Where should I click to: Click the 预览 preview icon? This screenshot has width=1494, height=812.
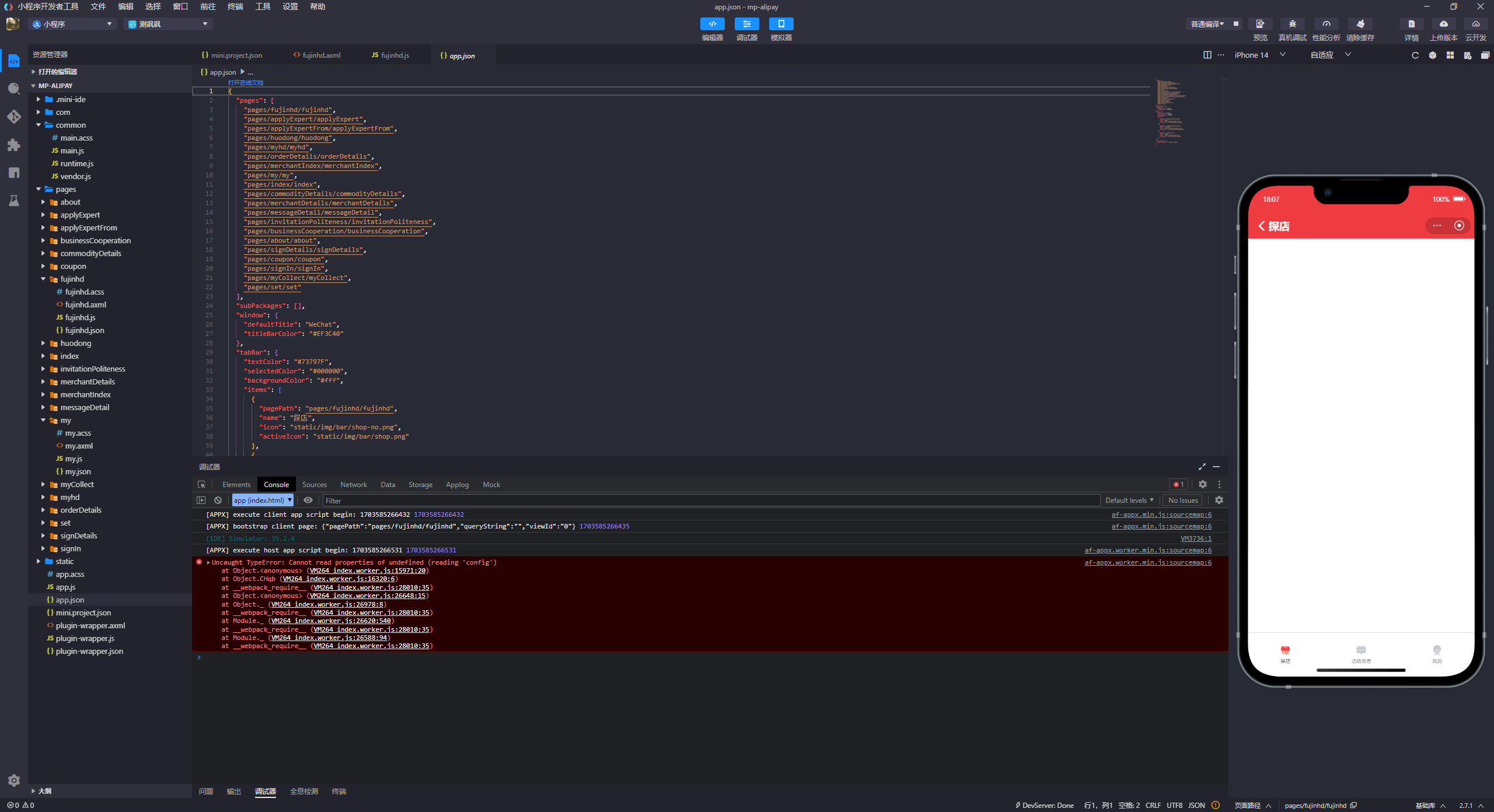click(x=1260, y=24)
